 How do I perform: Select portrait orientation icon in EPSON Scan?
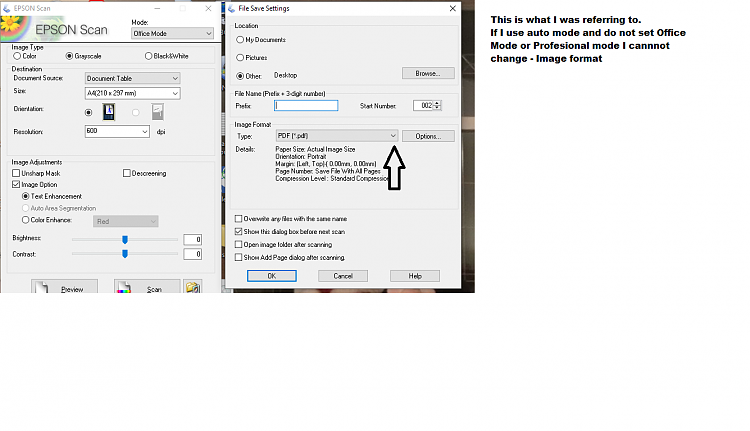109,112
